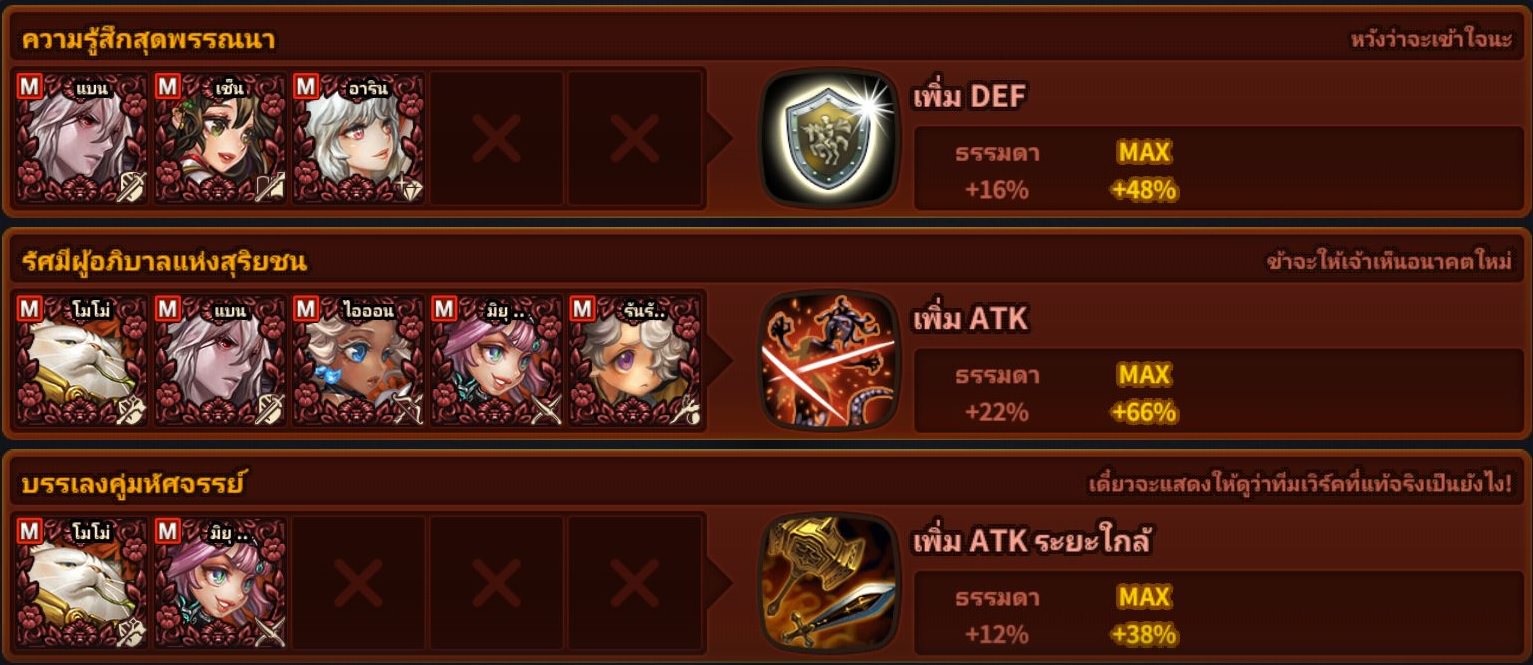1533x665 pixels.
Task: Select pink-haired มิยู in second row
Action: tap(497, 360)
